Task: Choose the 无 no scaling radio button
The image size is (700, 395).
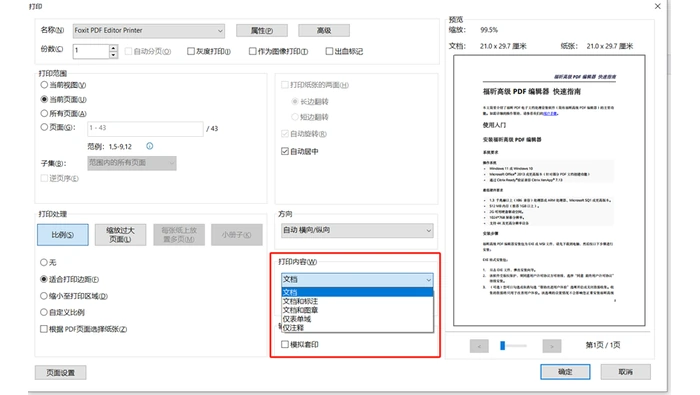Action: click(x=44, y=262)
